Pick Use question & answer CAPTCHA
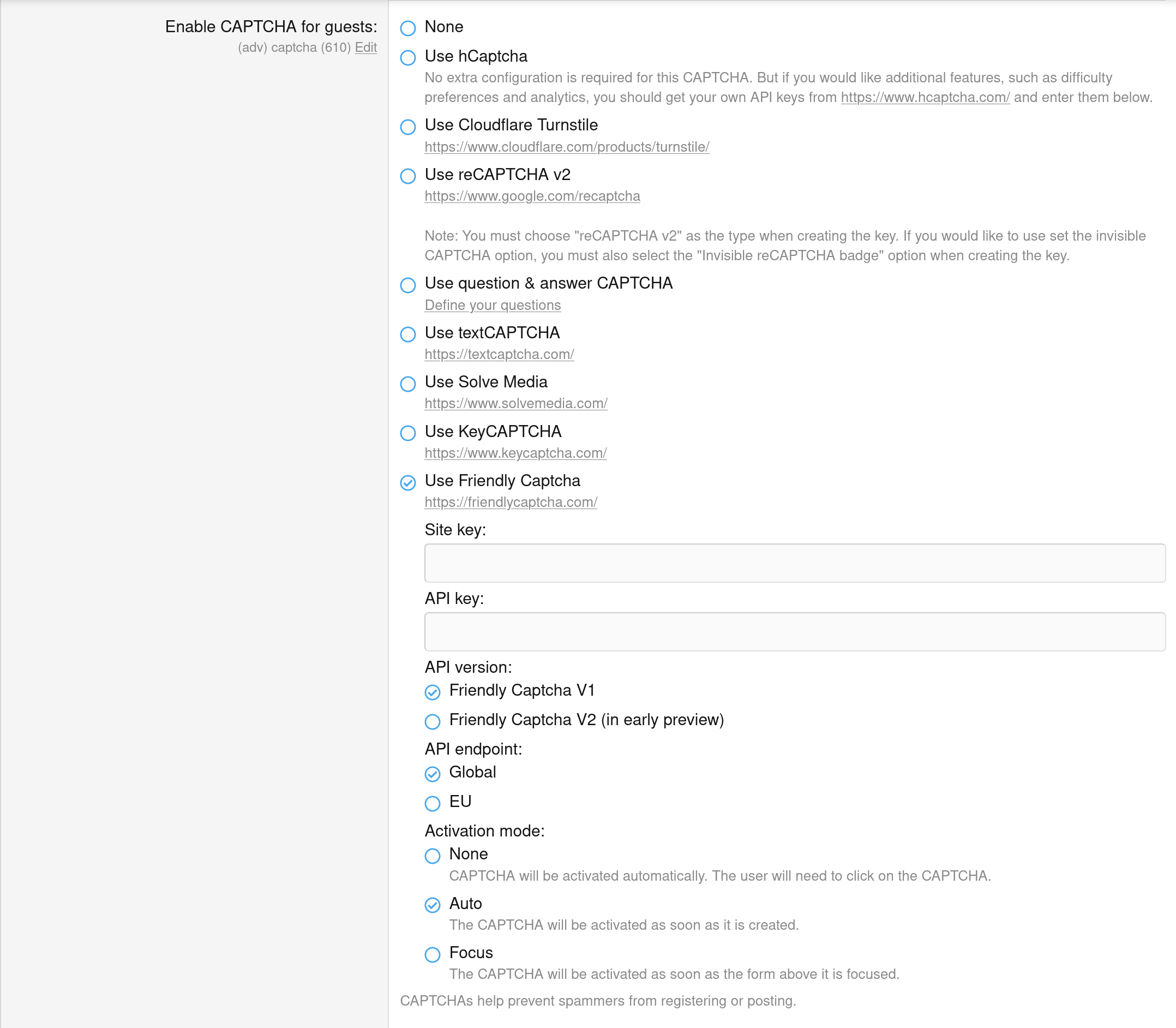Viewport: 1176px width, 1028px height. [407, 284]
